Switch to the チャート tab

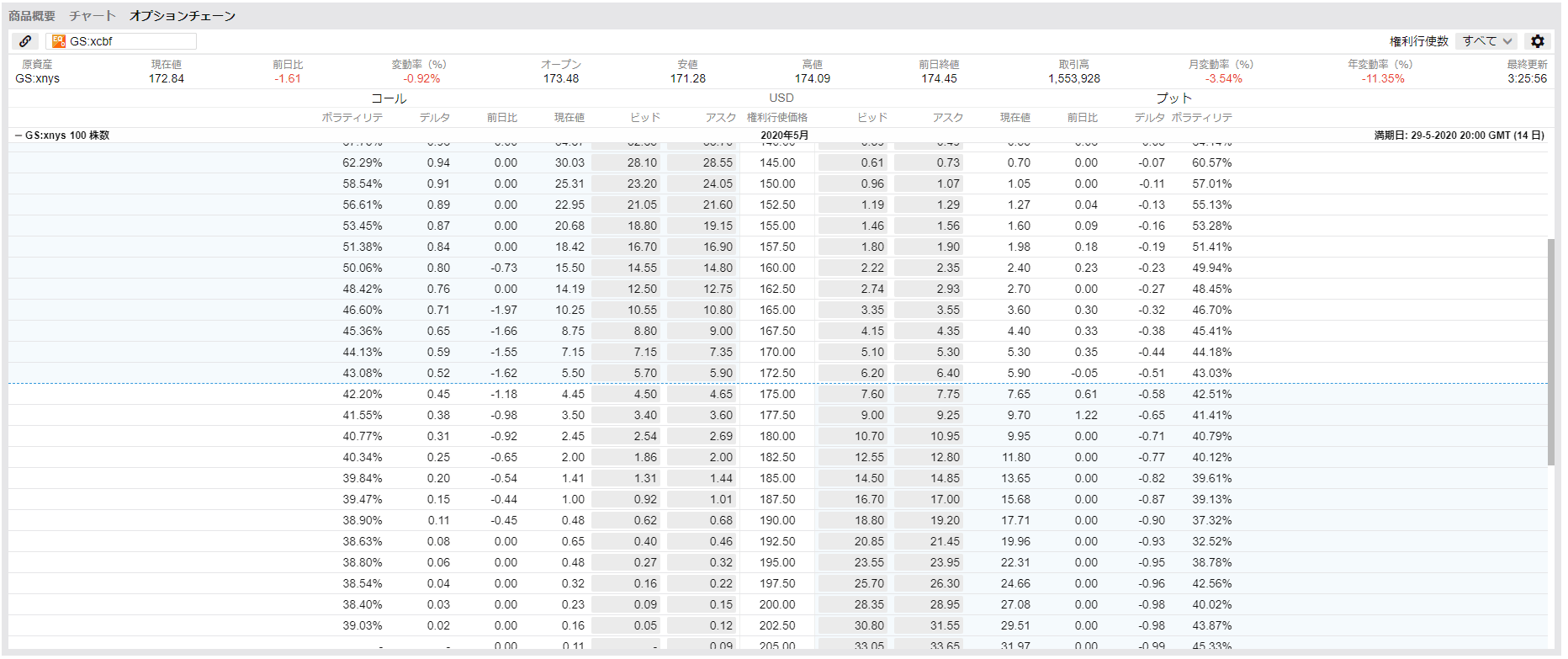point(93,16)
